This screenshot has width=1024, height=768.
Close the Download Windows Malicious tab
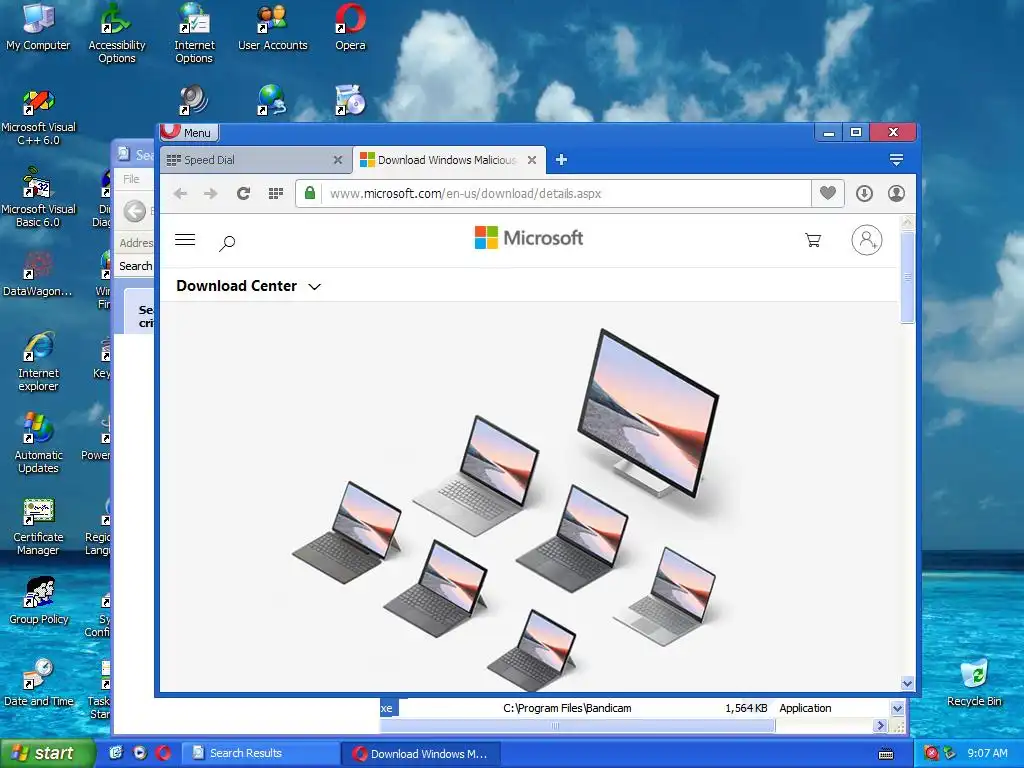(x=532, y=160)
